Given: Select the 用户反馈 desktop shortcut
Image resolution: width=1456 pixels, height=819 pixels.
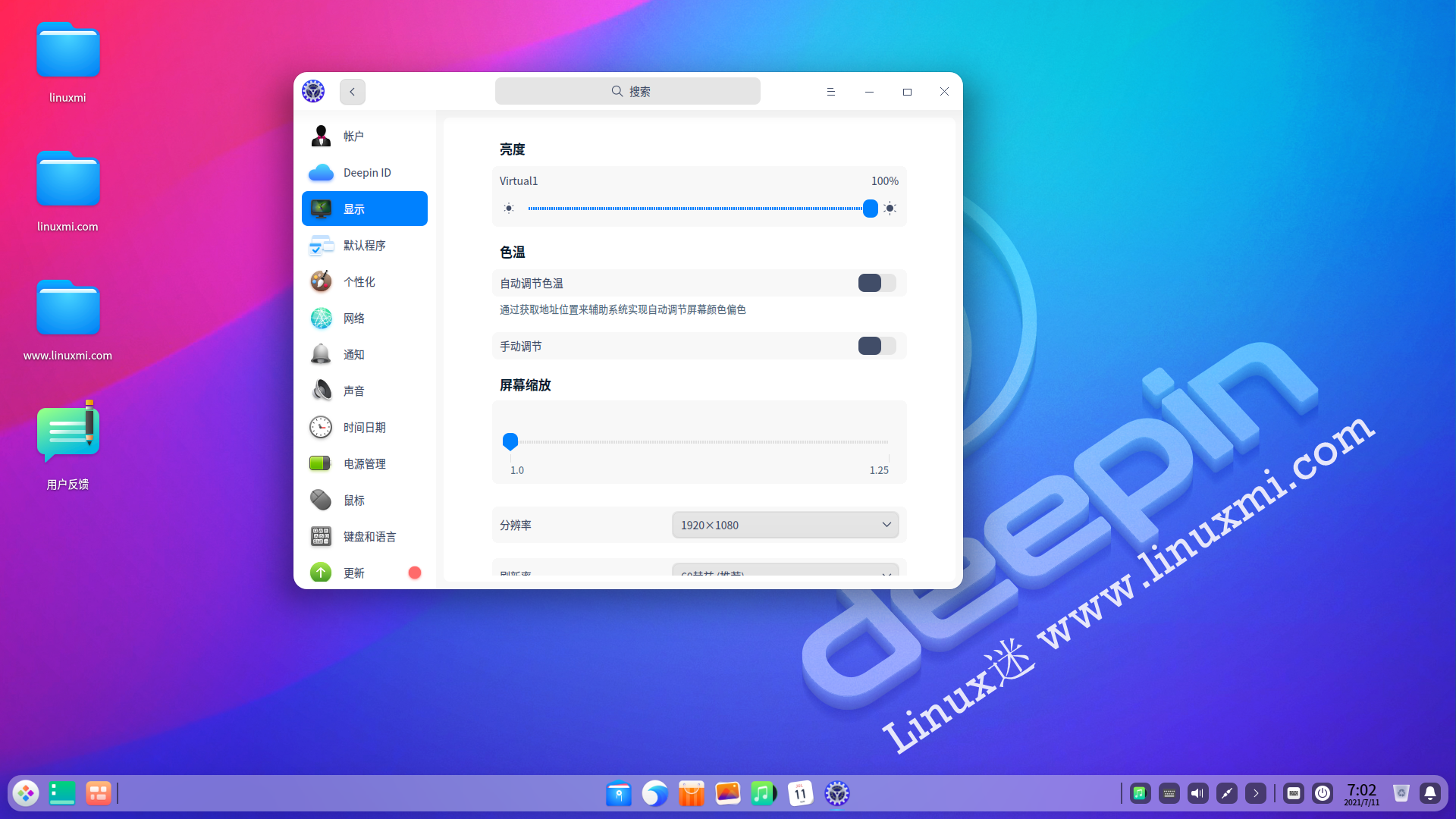Looking at the screenshot, I should point(67,446).
